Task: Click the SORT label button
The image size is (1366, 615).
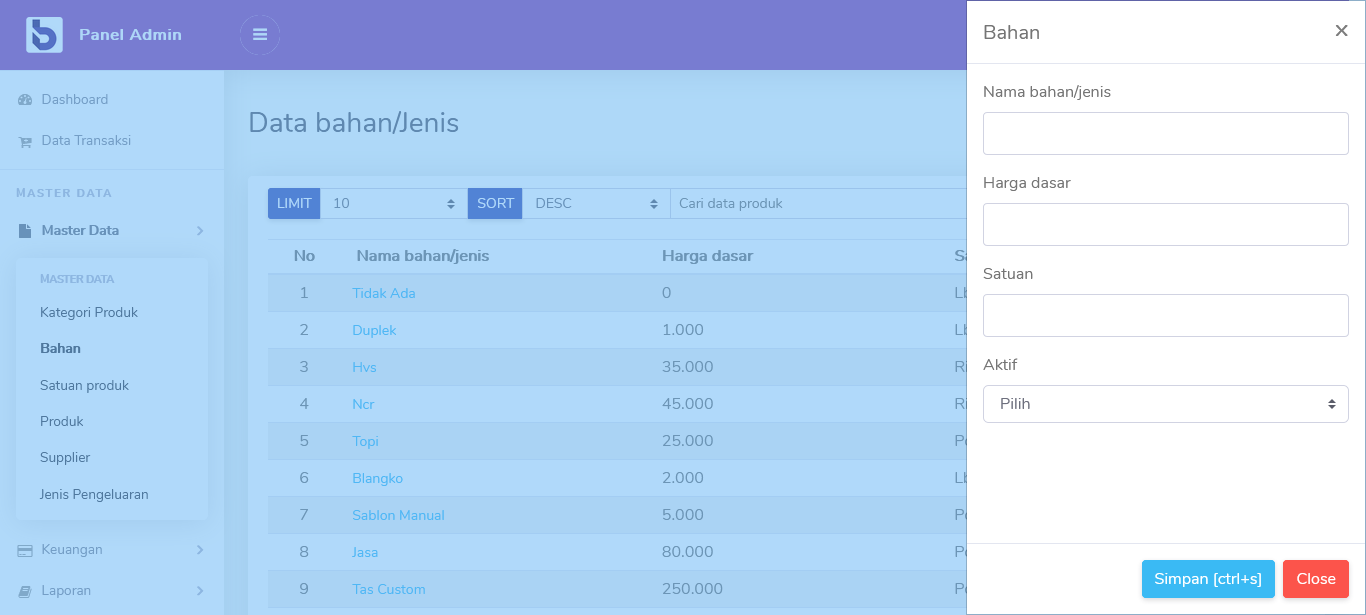Action: pyautogui.click(x=495, y=203)
